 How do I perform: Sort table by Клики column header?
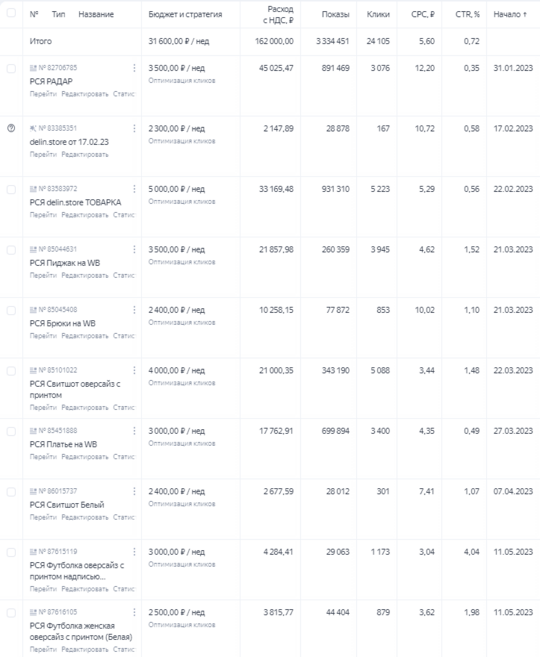pos(378,14)
